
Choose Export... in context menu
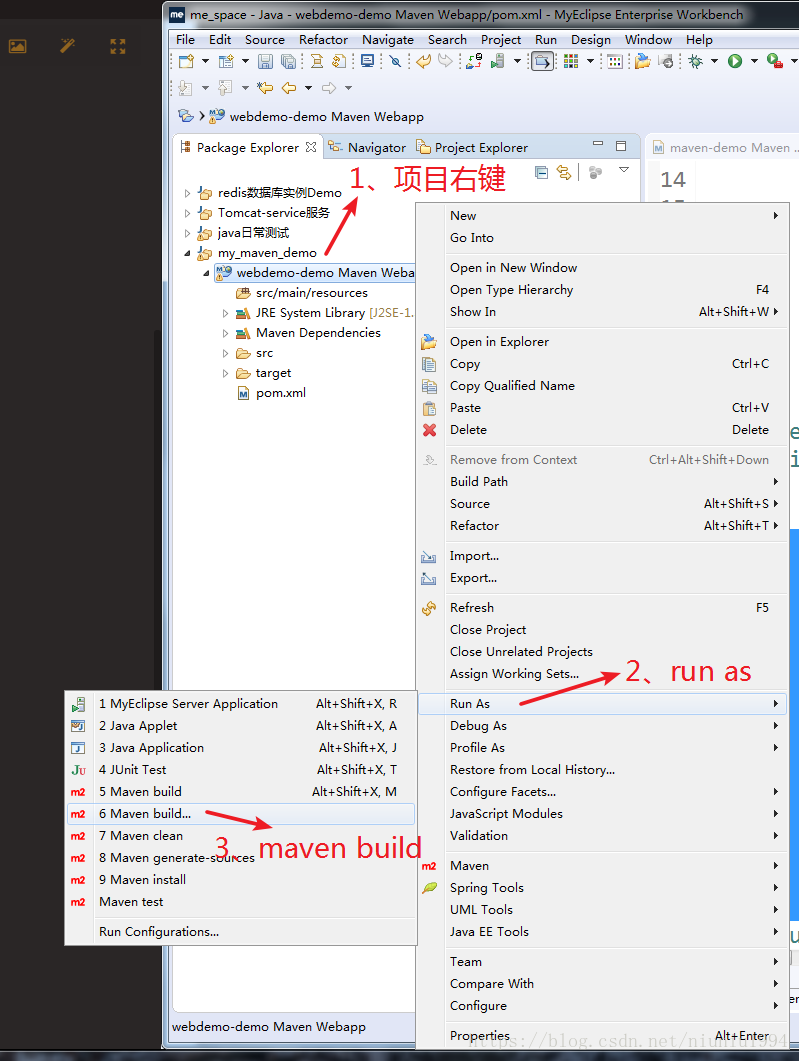(x=602, y=578)
